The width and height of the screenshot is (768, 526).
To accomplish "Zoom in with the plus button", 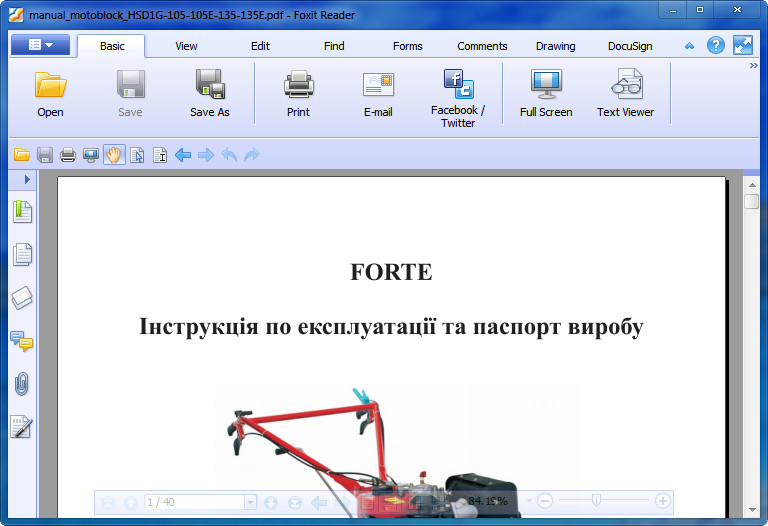I will (663, 501).
